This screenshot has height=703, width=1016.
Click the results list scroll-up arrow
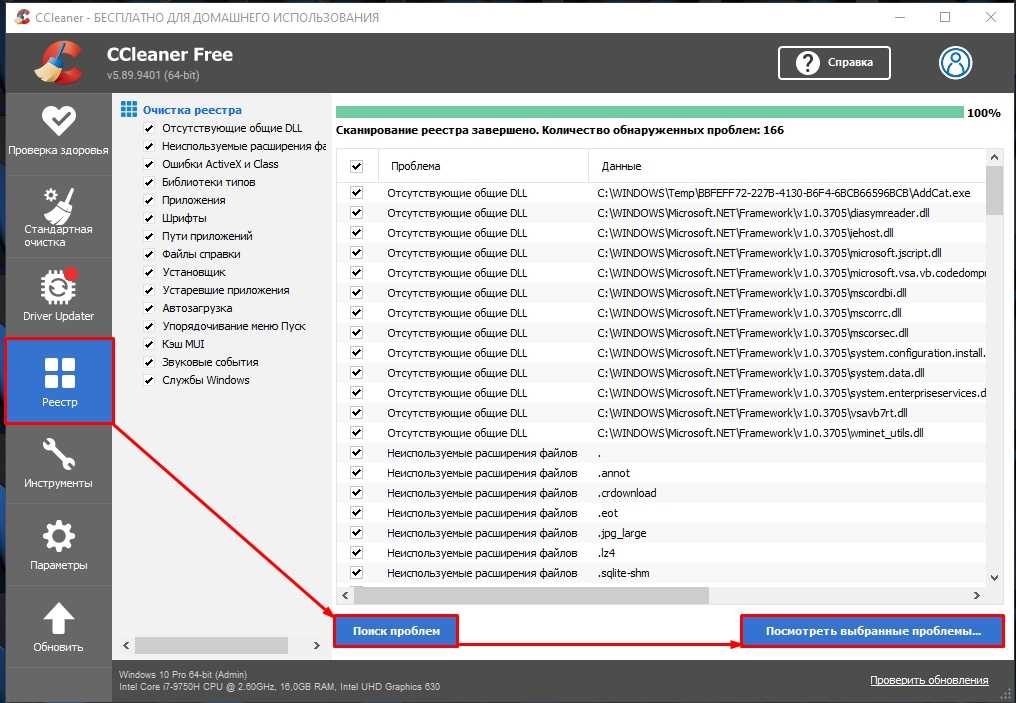[x=994, y=157]
